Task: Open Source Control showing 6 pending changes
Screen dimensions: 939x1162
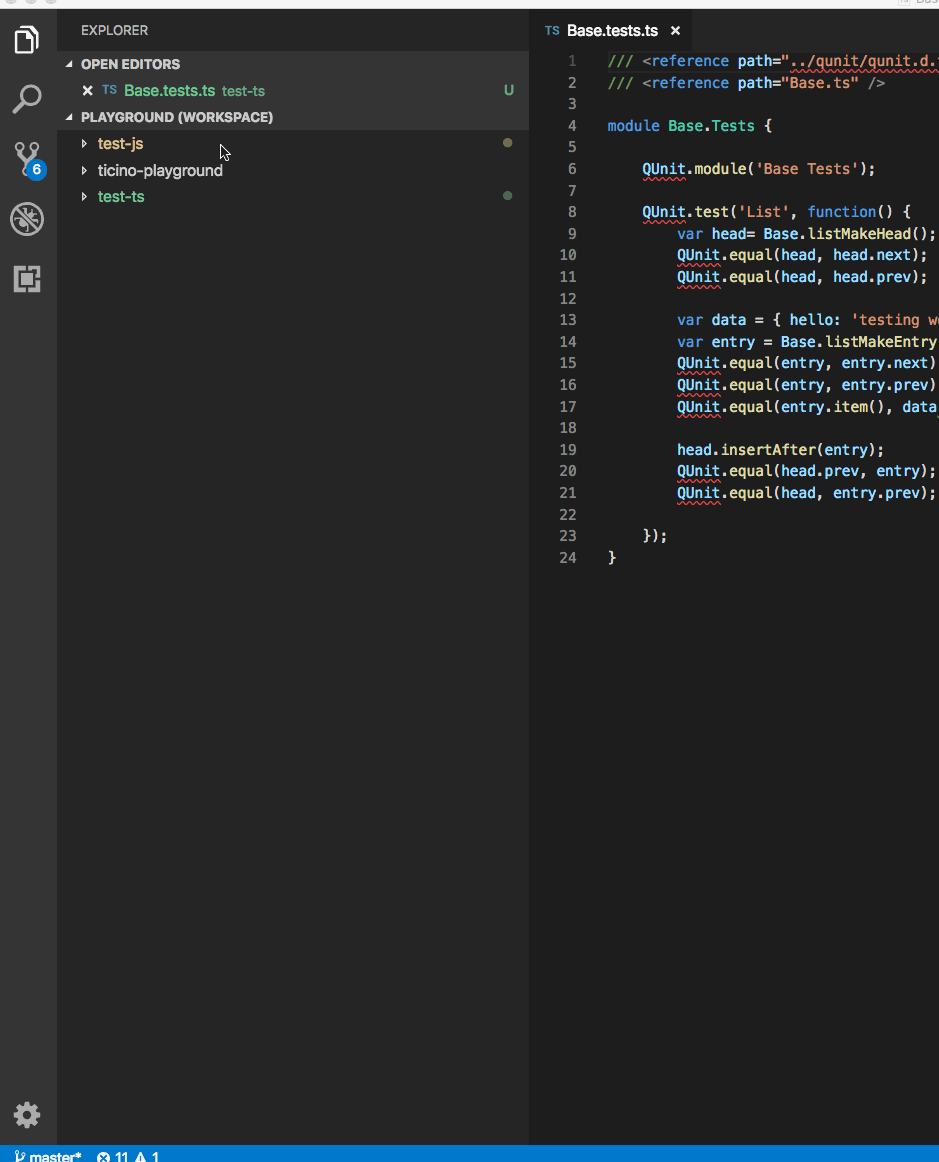Action: coord(26,159)
